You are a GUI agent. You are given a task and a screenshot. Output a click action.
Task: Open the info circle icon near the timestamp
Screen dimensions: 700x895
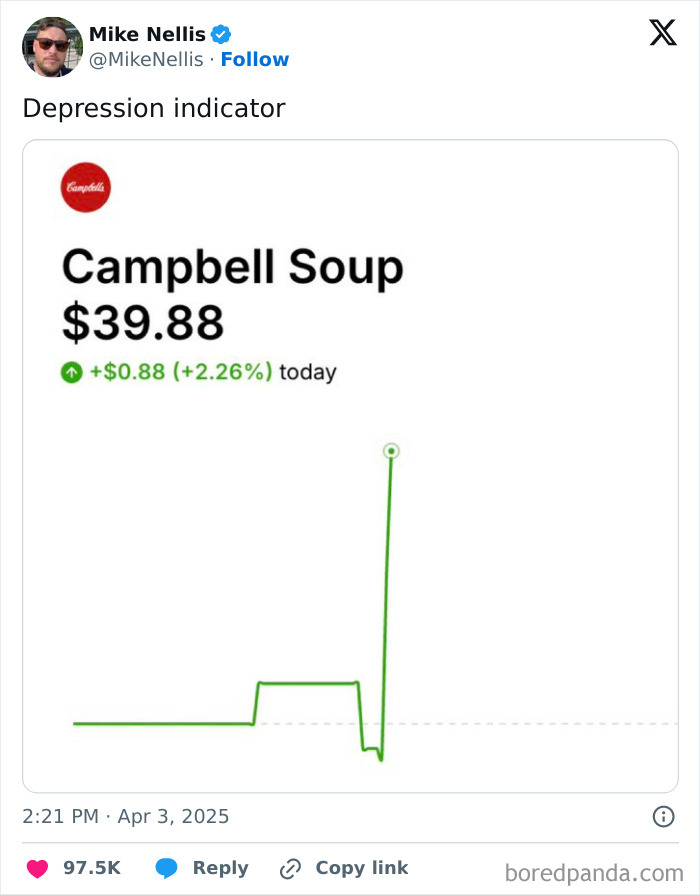pos(666,817)
